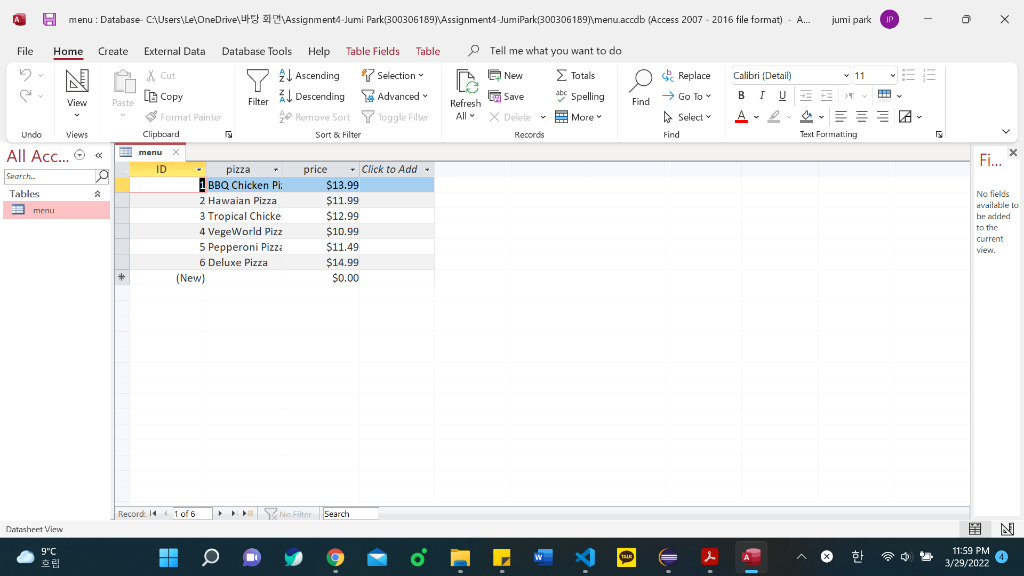Go to the next record arrow
The height and width of the screenshot is (576, 1024).
click(x=220, y=514)
